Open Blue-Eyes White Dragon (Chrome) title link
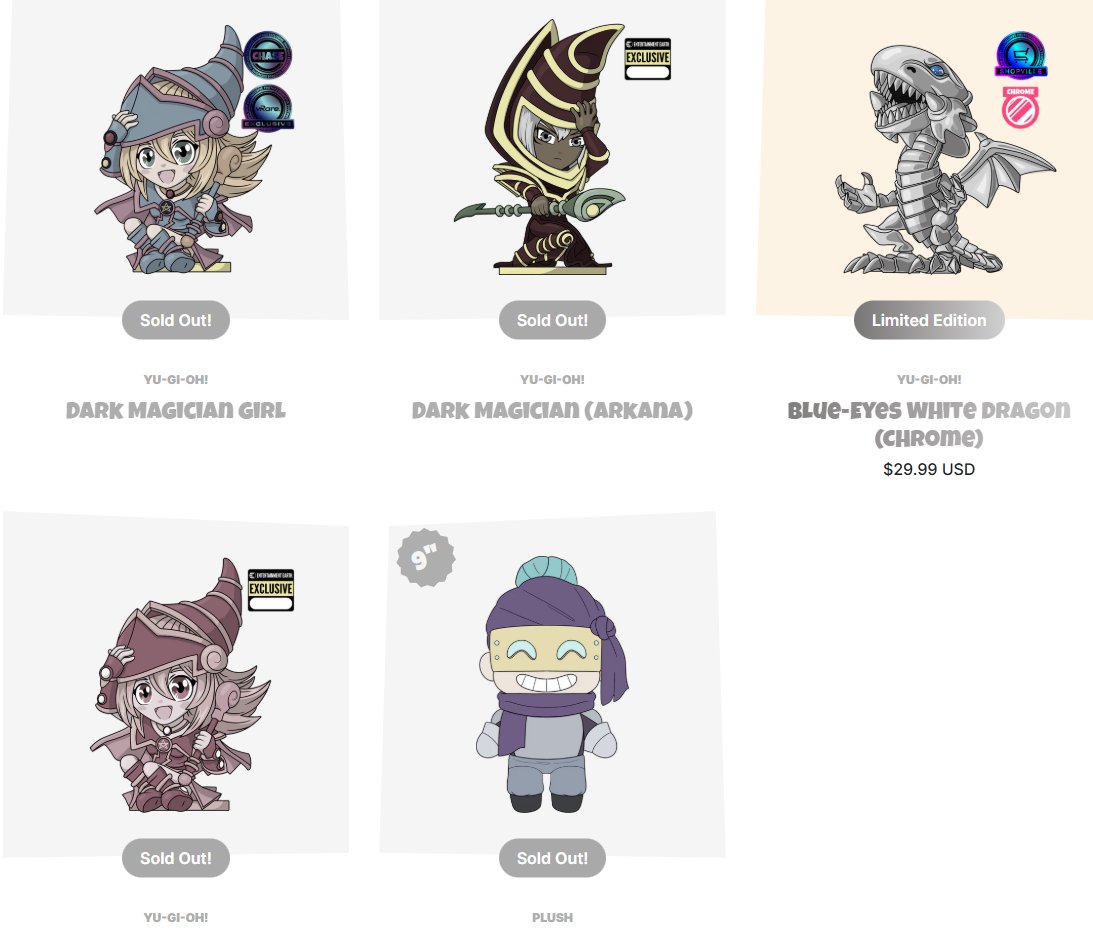This screenshot has height=930, width=1093. pyautogui.click(x=929, y=424)
